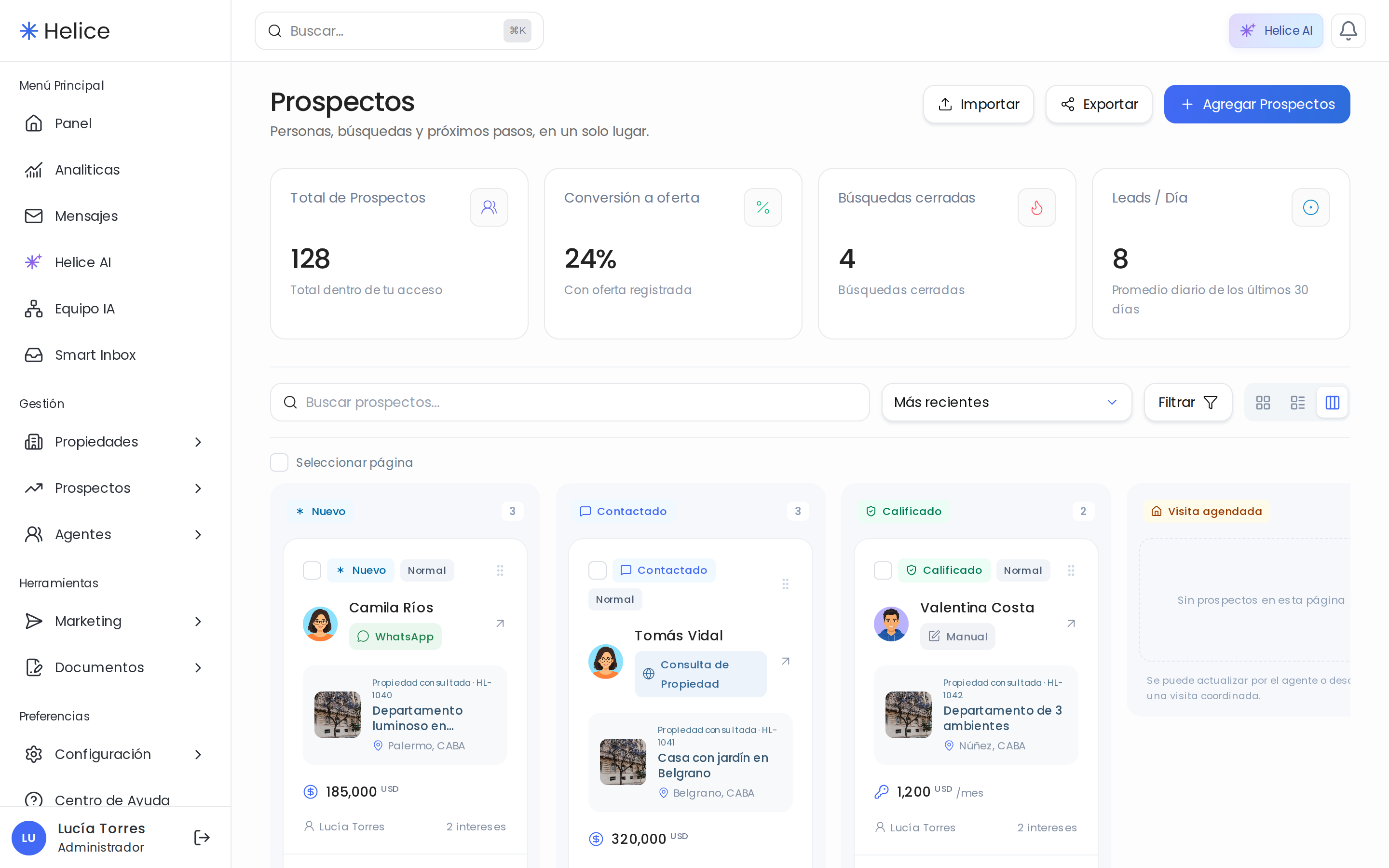This screenshot has width=1389, height=868.
Task: Click drag handle on Valentina Costa card
Action: pos(1071,570)
